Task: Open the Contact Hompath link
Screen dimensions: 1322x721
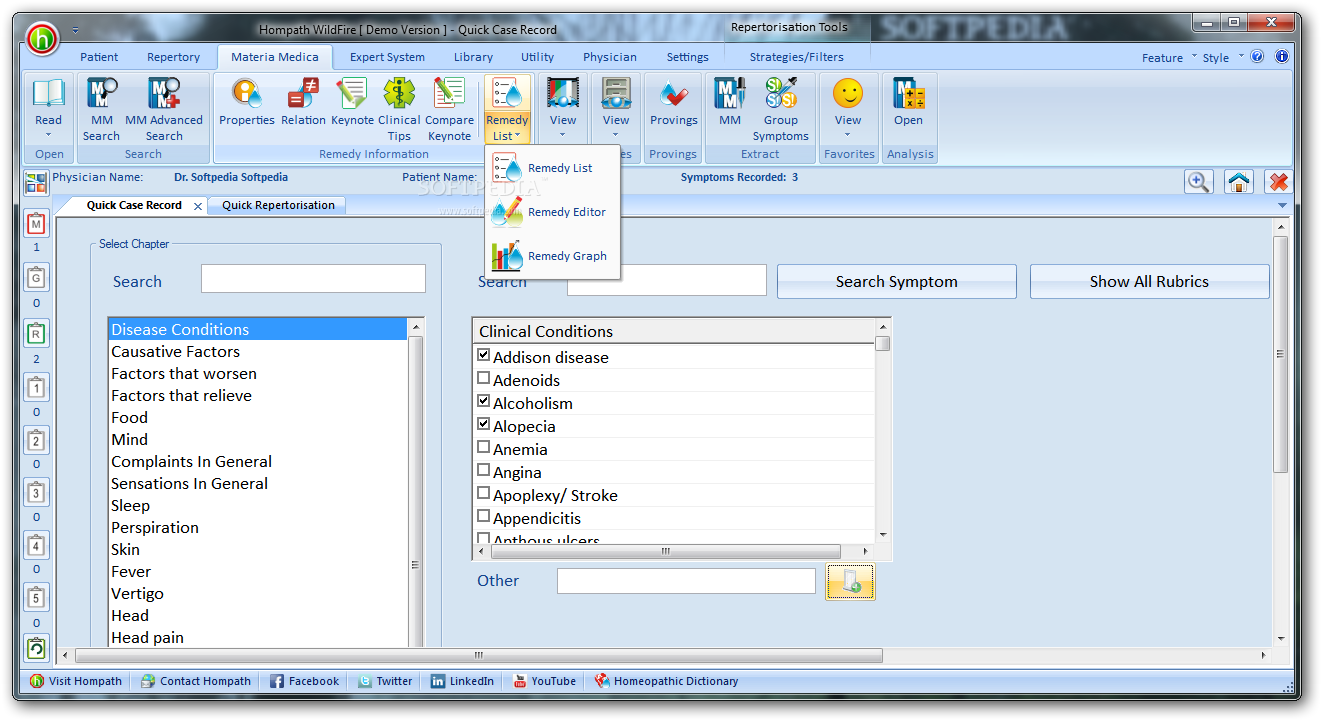Action: click(x=196, y=681)
